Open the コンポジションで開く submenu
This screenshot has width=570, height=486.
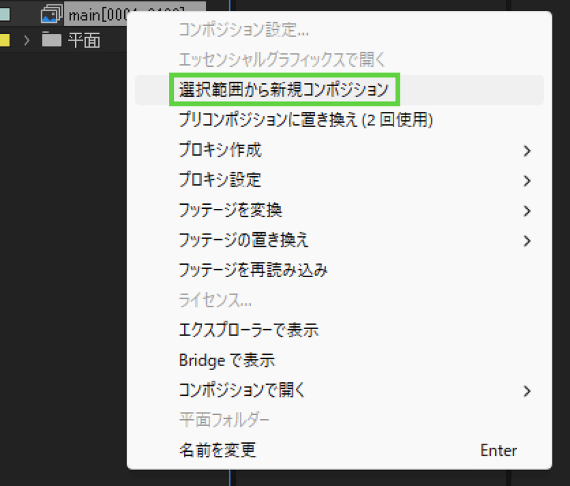(x=340, y=391)
